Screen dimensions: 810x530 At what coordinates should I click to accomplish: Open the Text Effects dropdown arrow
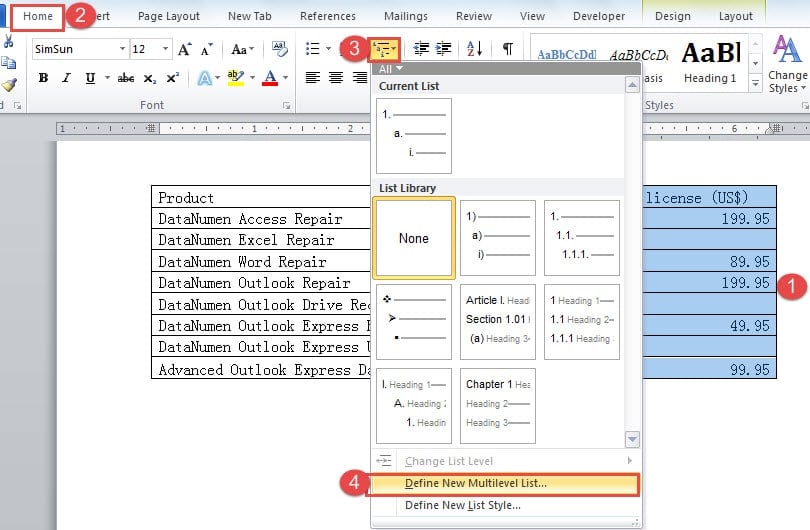(x=217, y=78)
